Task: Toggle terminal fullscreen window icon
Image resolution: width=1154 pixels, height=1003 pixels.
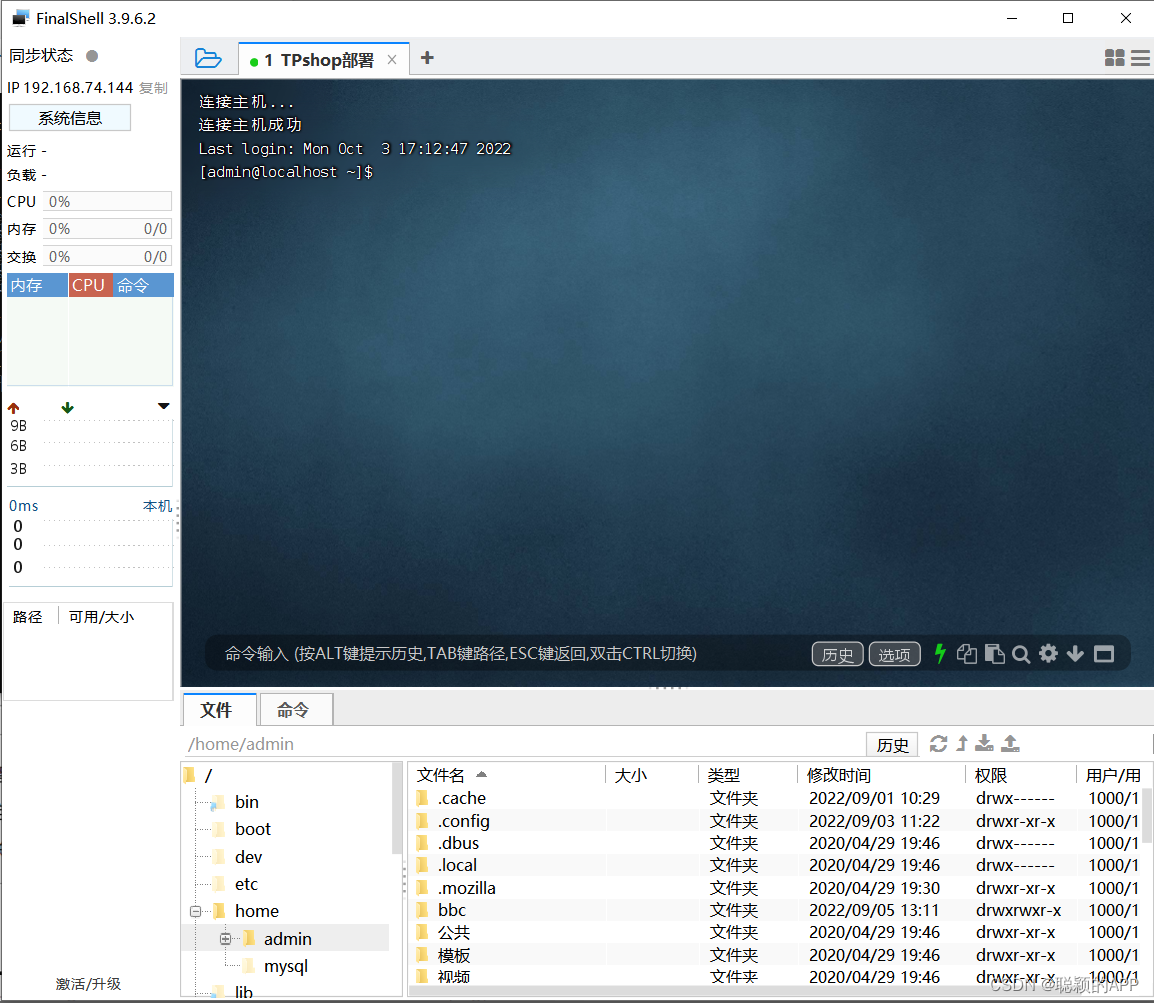Action: pos(1104,653)
